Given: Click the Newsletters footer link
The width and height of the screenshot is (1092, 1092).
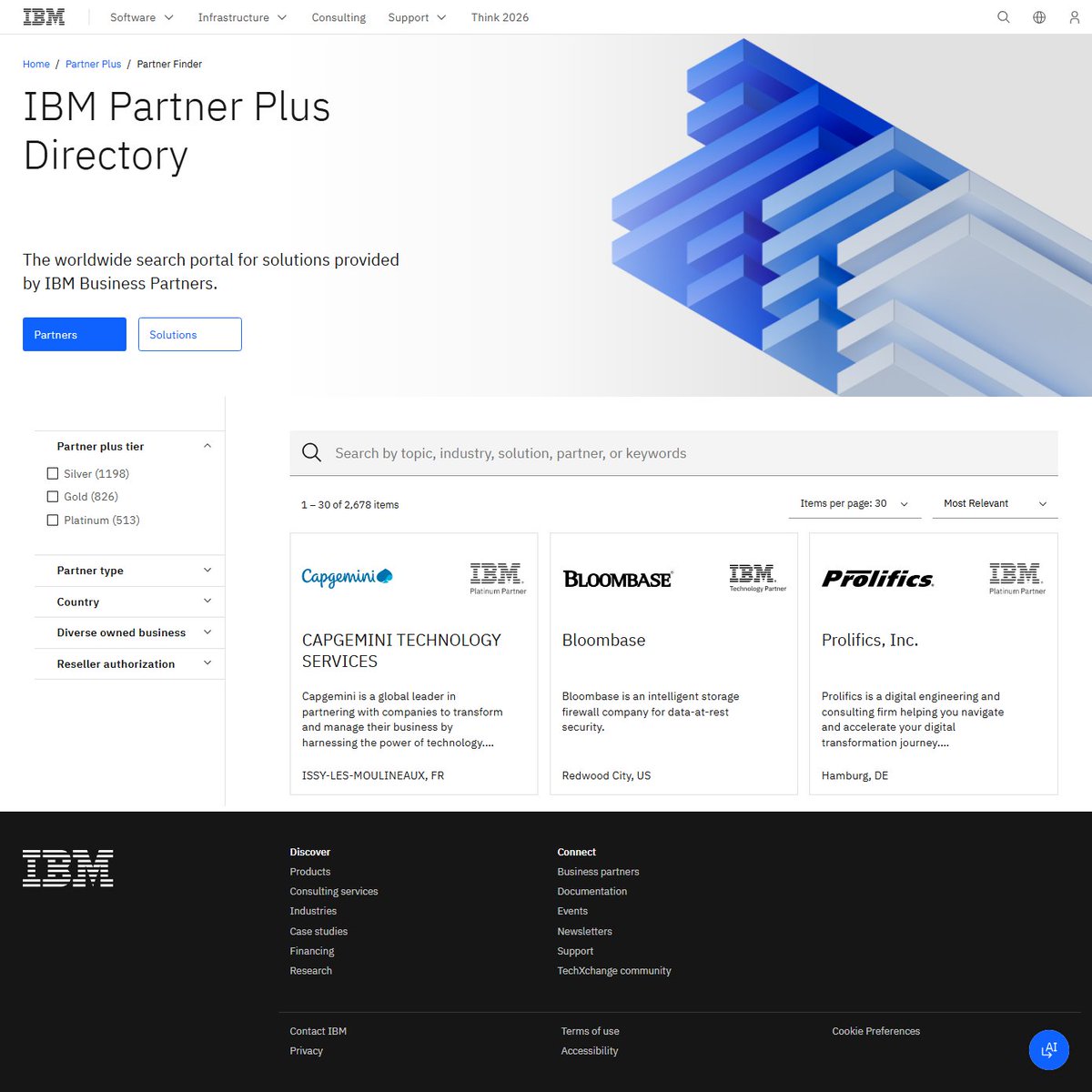Looking at the screenshot, I should [585, 931].
